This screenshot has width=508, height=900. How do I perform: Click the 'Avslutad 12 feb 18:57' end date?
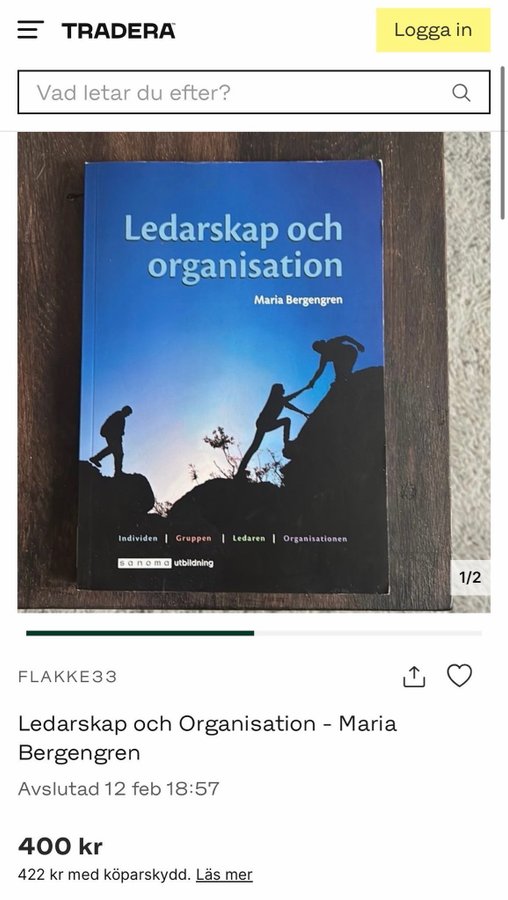click(119, 789)
